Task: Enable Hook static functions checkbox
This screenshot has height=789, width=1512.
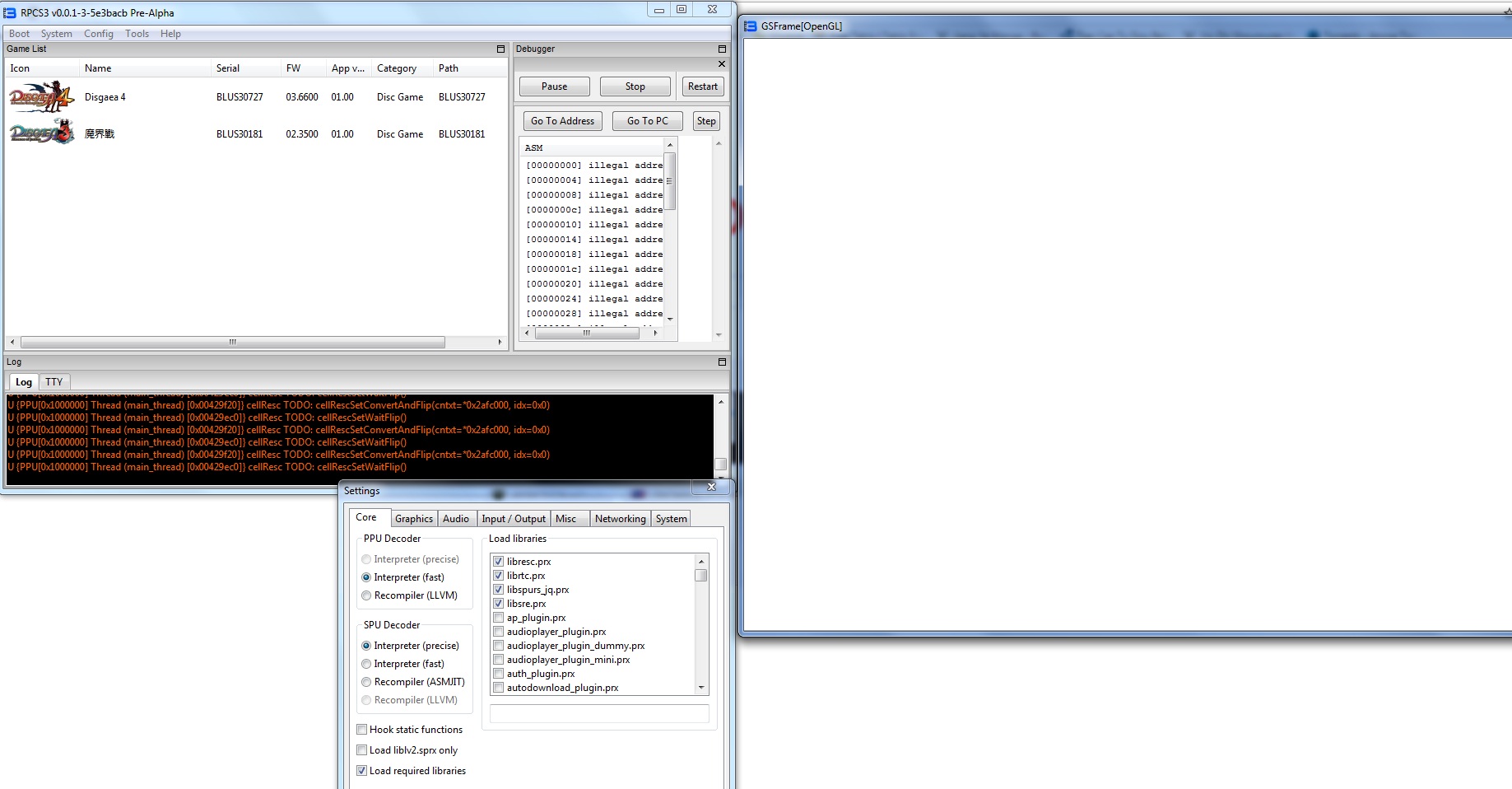Action: pos(362,730)
